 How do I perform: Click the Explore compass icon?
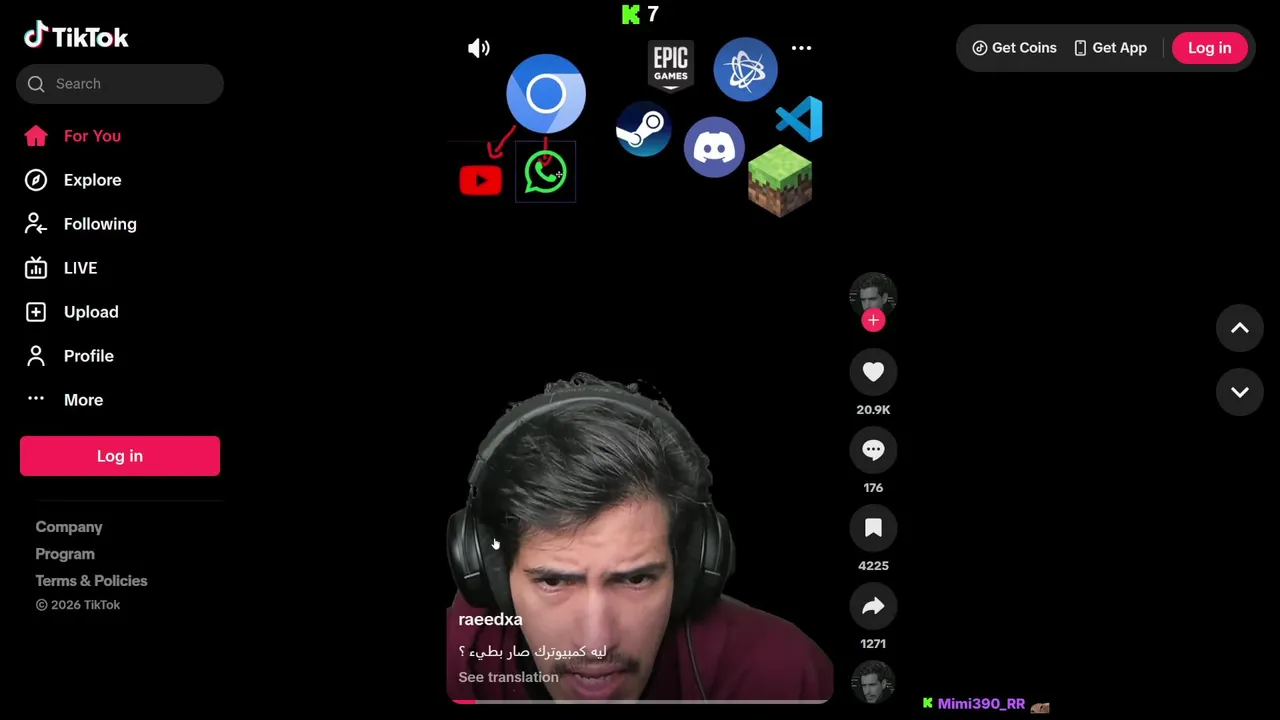36,180
